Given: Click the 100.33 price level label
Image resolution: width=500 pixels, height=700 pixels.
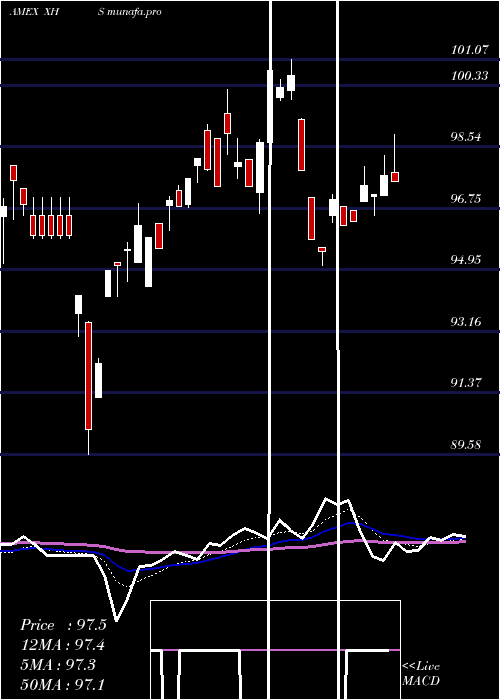Looking at the screenshot, I should click(469, 76).
